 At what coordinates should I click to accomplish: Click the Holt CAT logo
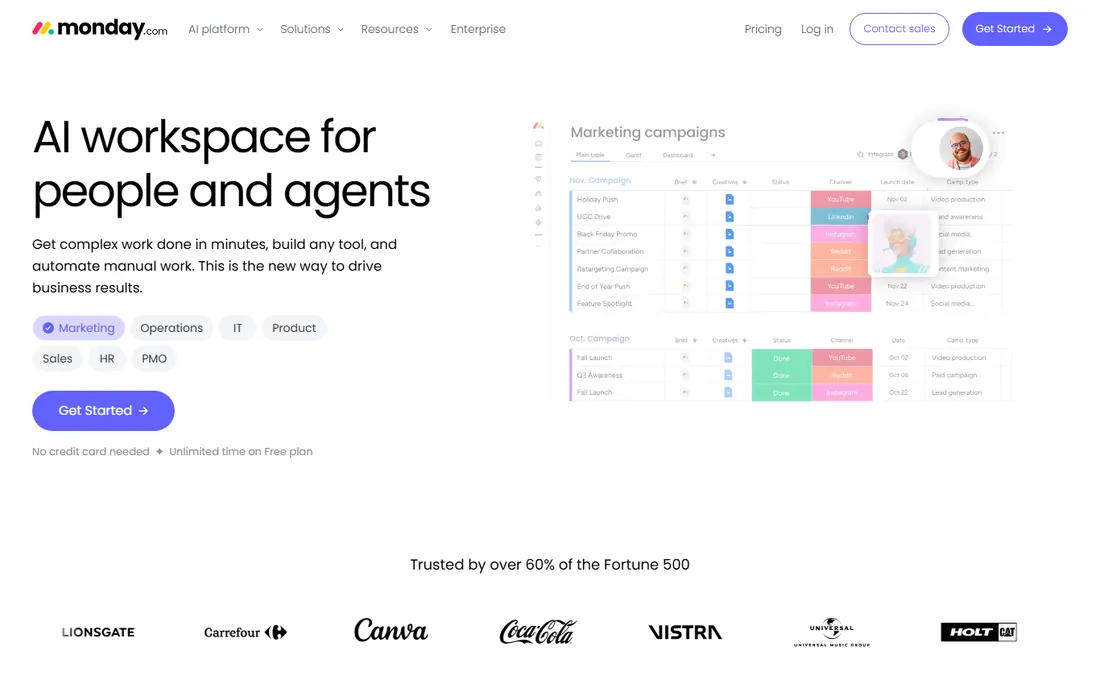[x=979, y=632]
